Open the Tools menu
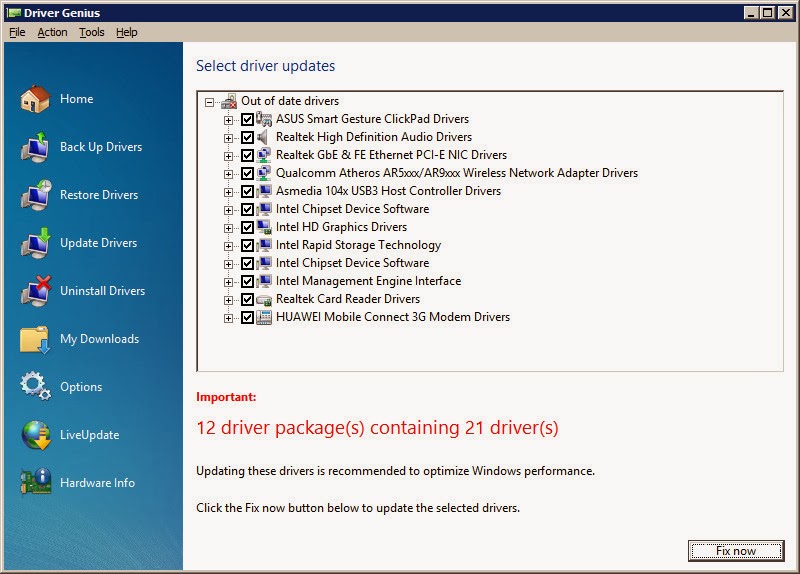Screen dimensions: 800x574 (91, 32)
